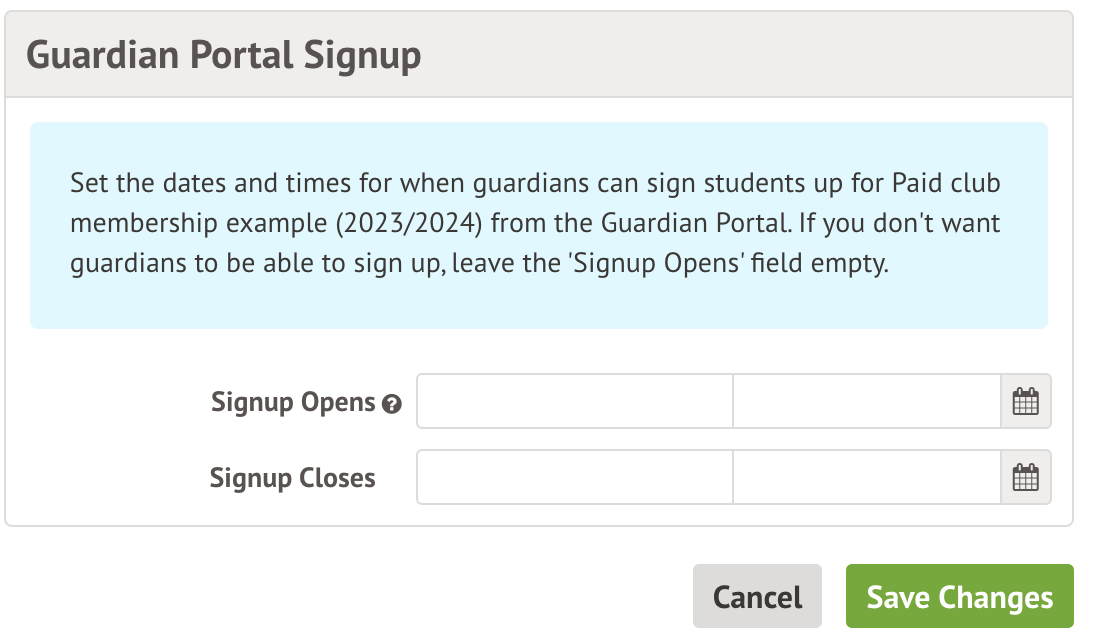This screenshot has height=640, width=1104.
Task: Click the Guardian Portal Signup heading
Action: [223, 55]
